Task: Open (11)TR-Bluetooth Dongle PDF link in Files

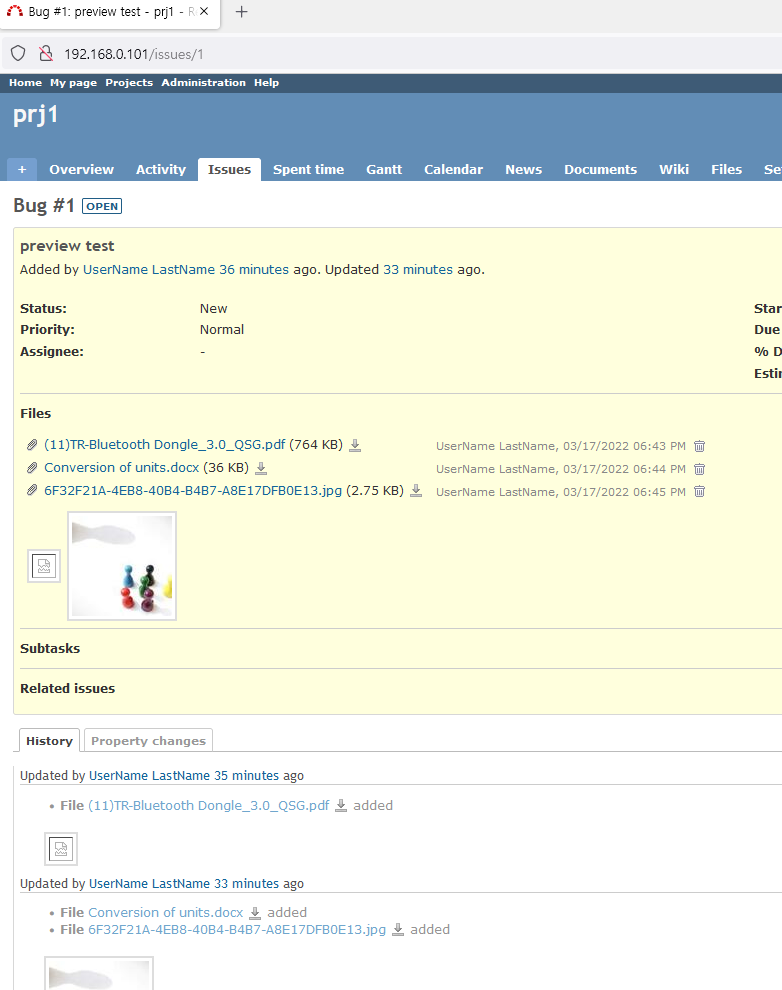Action: coord(165,444)
